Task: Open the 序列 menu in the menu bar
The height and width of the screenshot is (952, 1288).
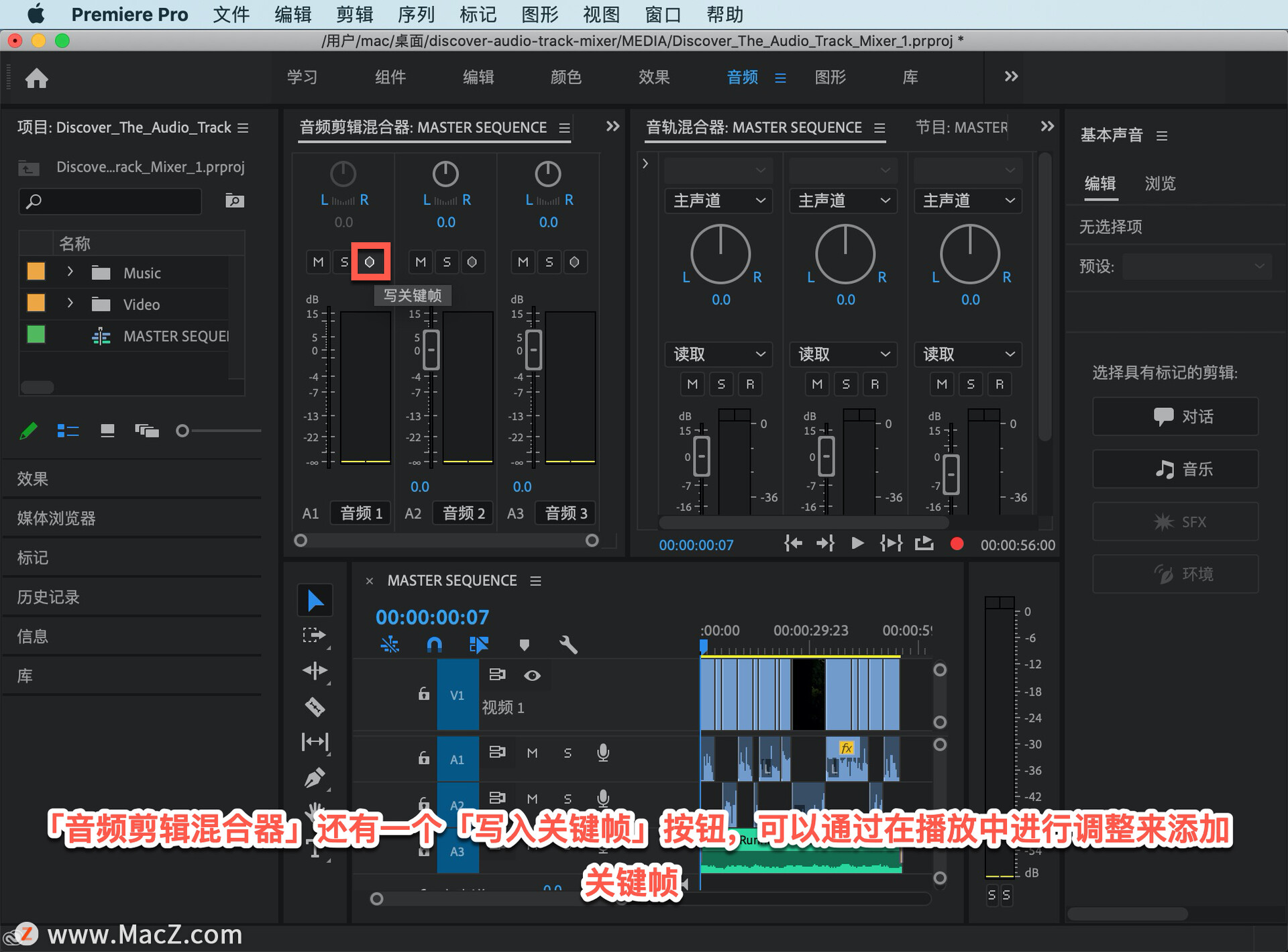Action: 416,14
